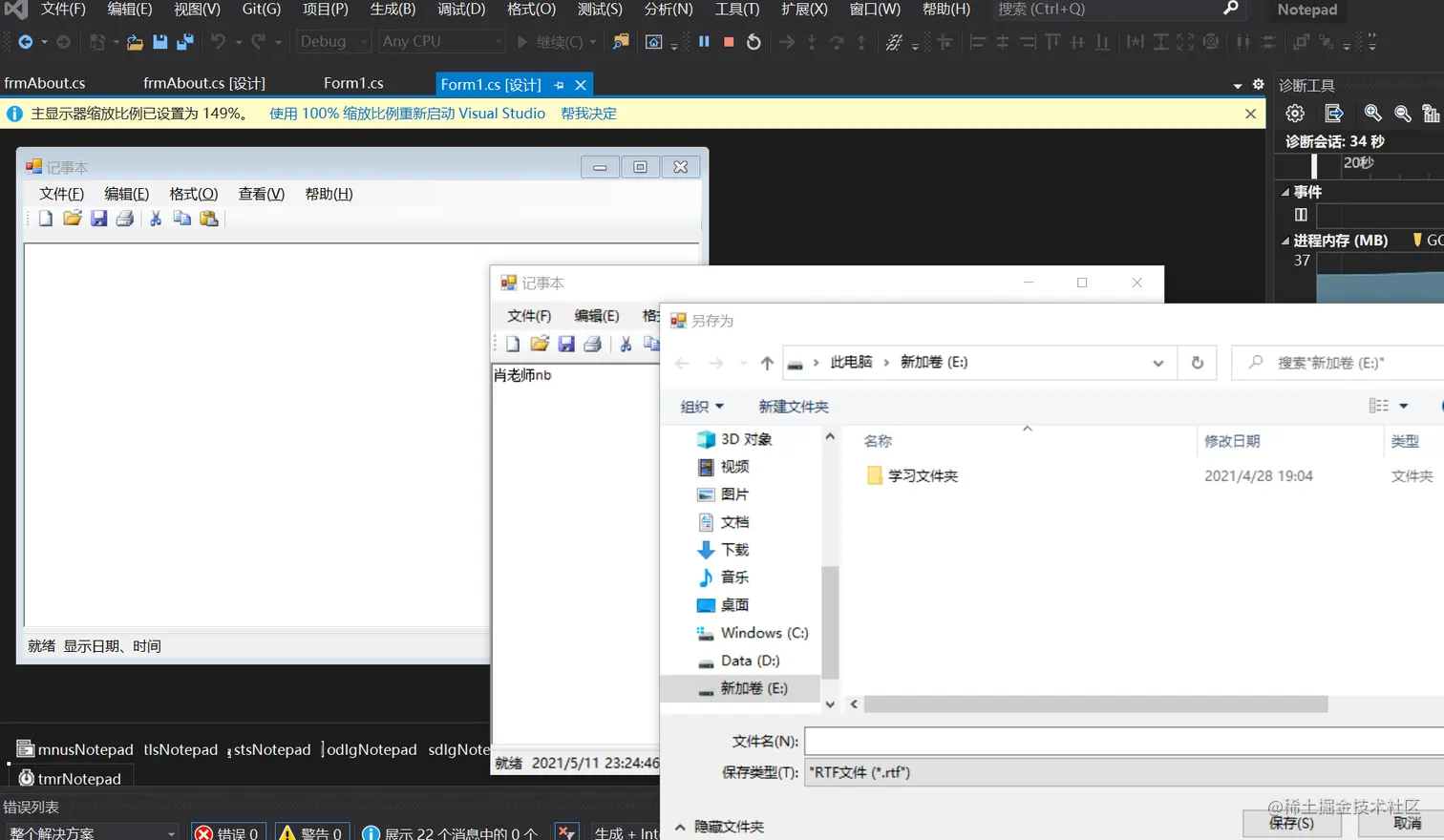
Task: Click the Save icon in Visual Studio toolbar
Action: [159, 42]
